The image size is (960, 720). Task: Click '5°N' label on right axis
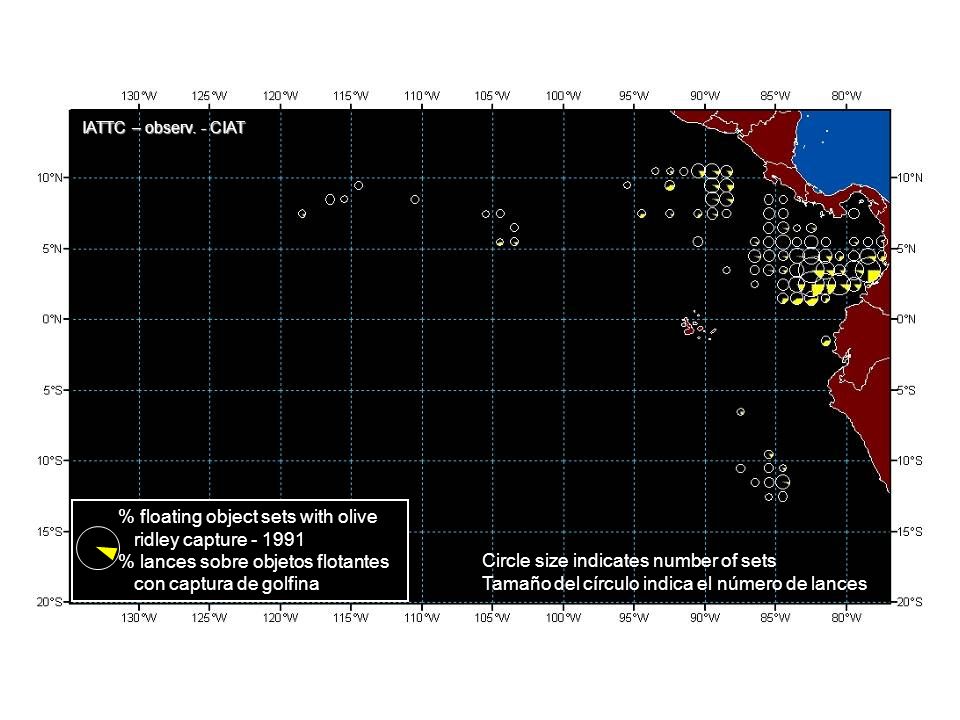point(906,249)
